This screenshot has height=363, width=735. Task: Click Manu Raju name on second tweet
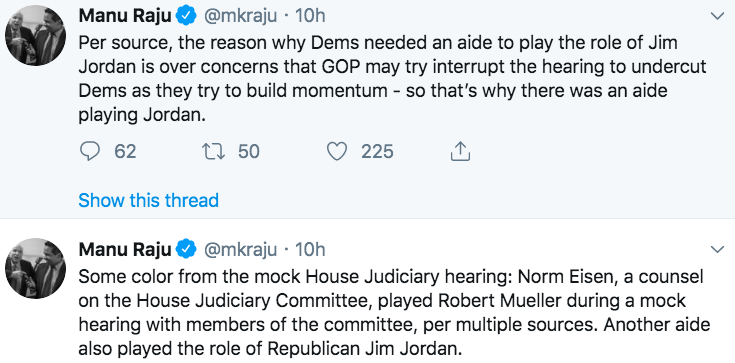(125, 250)
